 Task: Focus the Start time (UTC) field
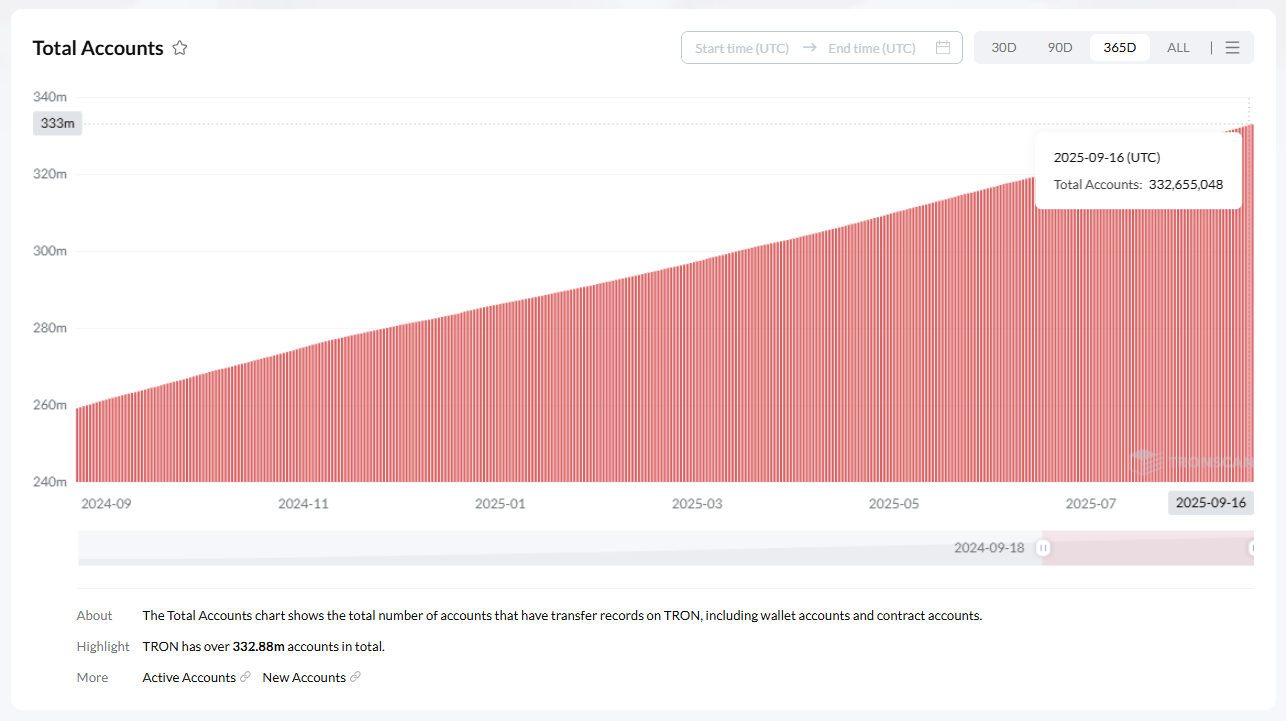742,48
